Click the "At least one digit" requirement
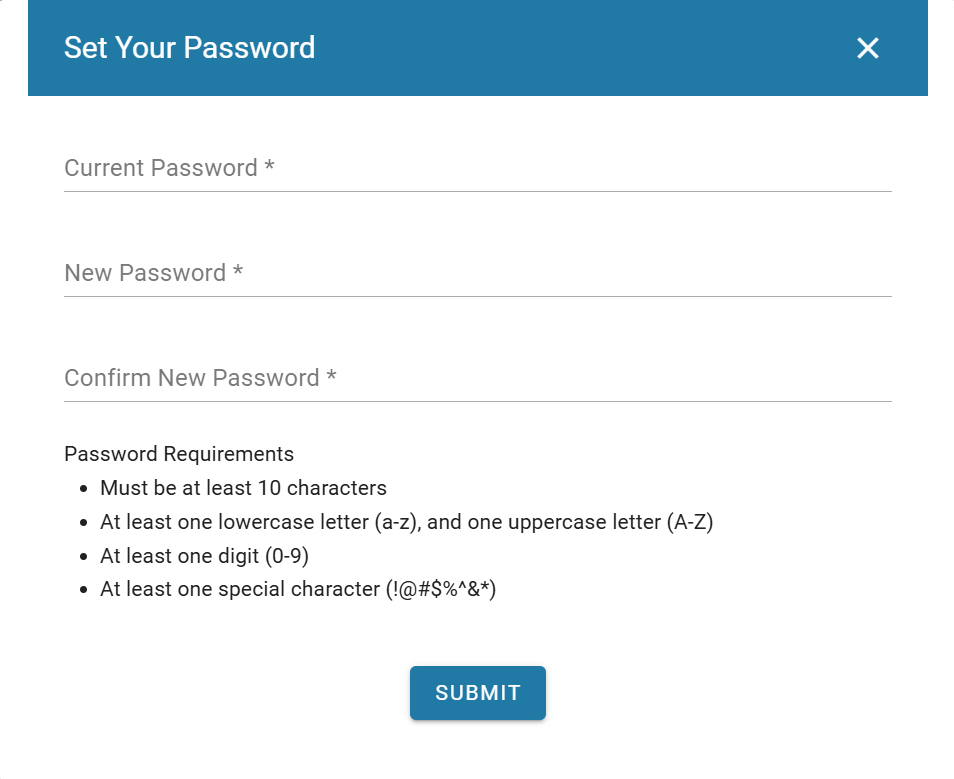This screenshot has width=954, height=779. [204, 556]
